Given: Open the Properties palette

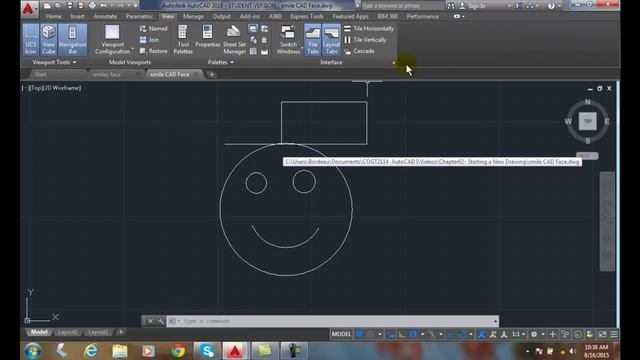Looking at the screenshot, I should tap(207, 37).
